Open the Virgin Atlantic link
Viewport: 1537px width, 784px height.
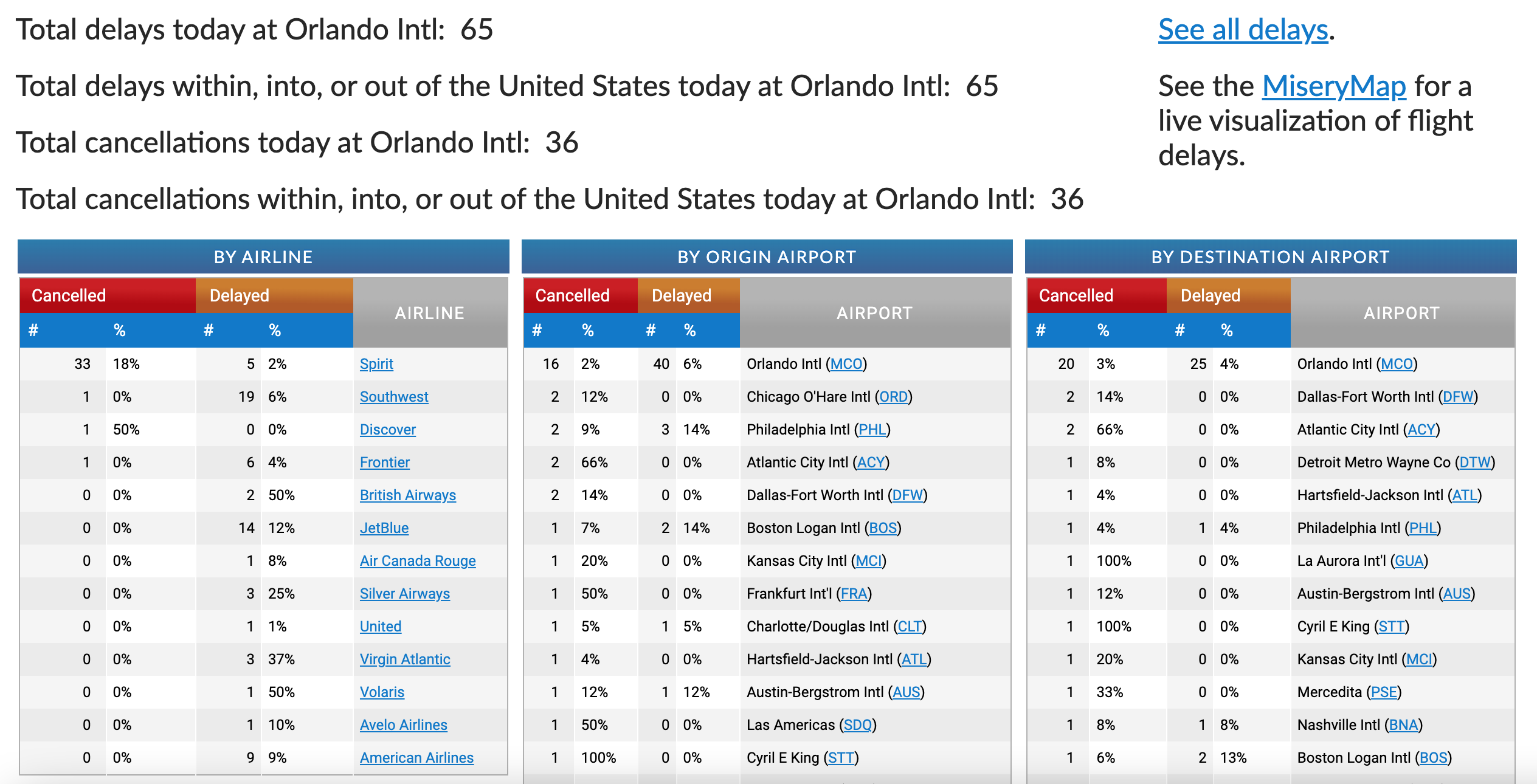[x=405, y=659]
